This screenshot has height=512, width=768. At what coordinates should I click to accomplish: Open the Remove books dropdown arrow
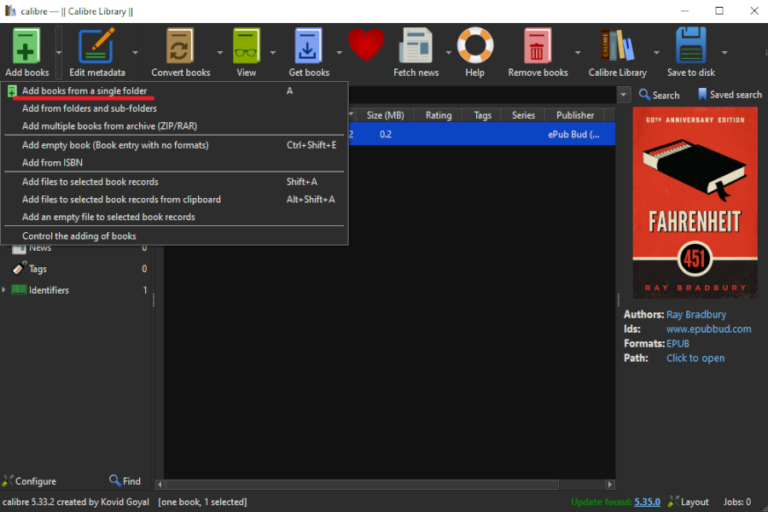[x=578, y=52]
